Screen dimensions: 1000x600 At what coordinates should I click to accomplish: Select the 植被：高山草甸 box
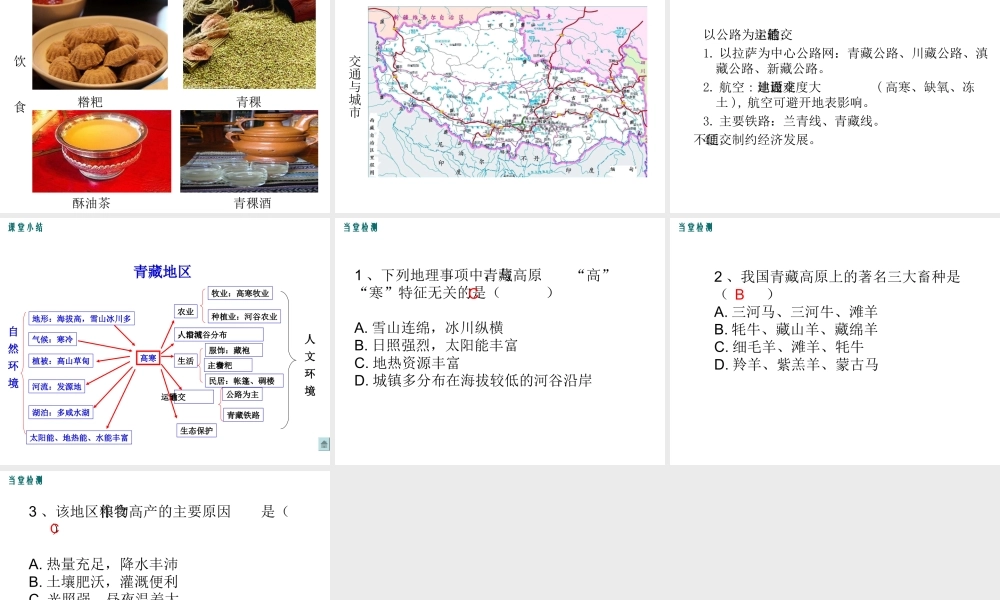click(61, 360)
